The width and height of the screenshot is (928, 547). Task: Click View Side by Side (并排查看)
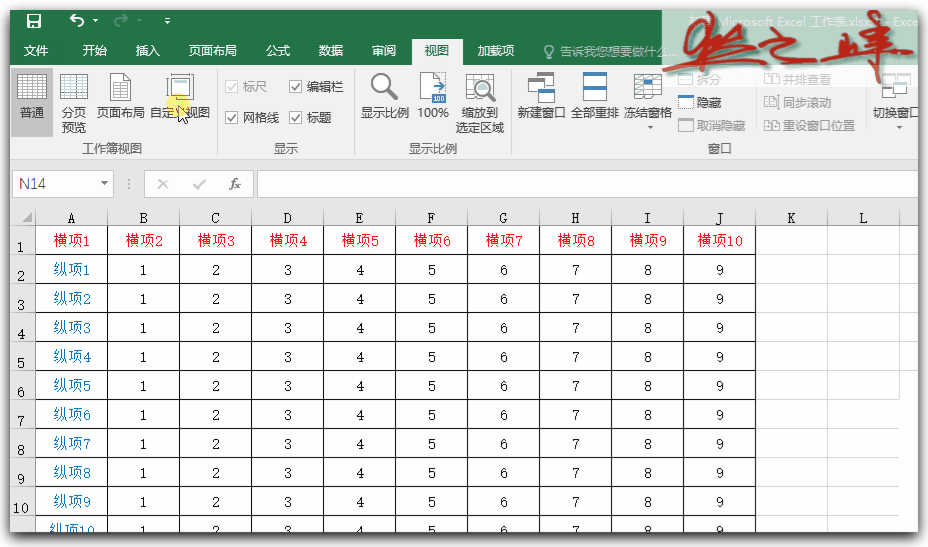tap(797, 79)
